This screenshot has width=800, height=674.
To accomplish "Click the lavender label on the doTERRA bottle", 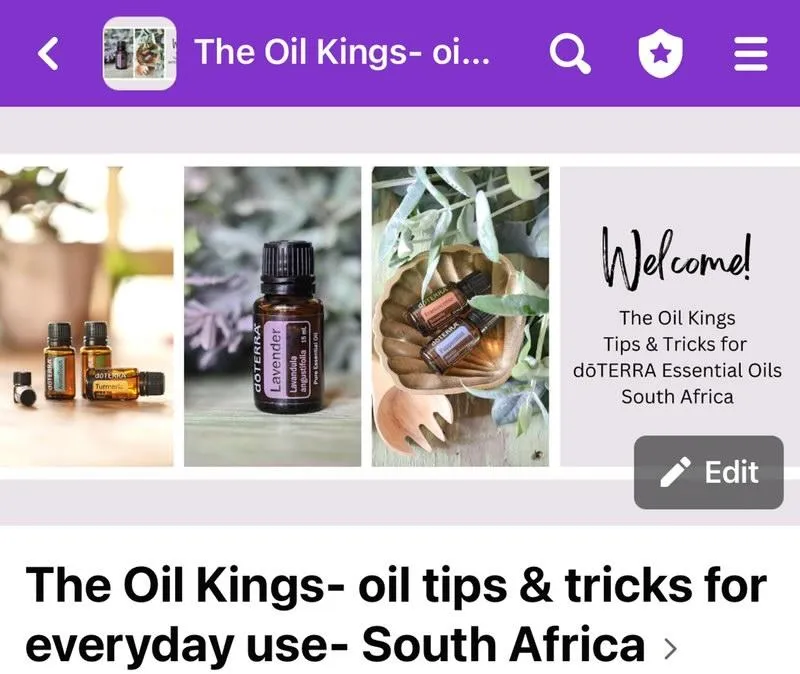I will point(289,358).
